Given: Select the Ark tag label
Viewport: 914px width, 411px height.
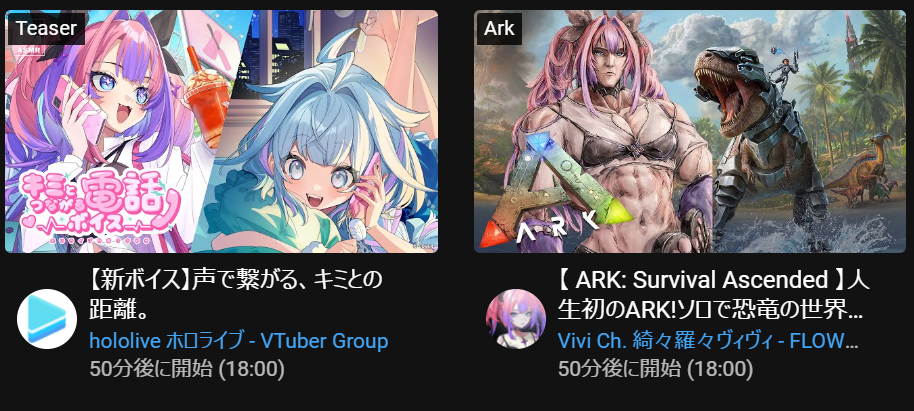Looking at the screenshot, I should (x=499, y=28).
